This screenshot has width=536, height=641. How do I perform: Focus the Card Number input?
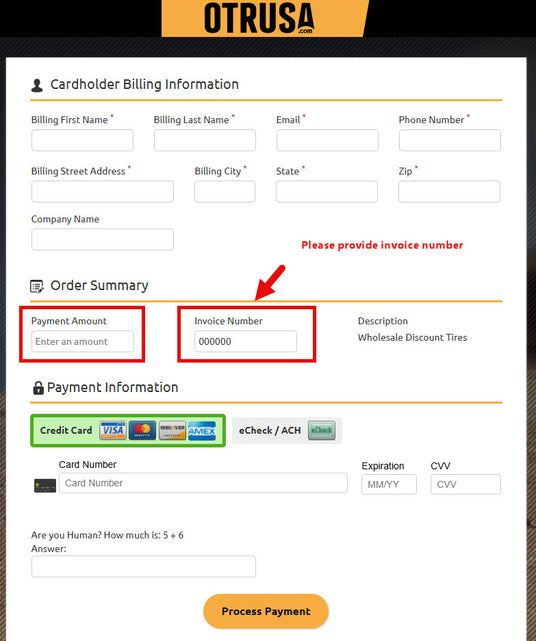click(203, 483)
